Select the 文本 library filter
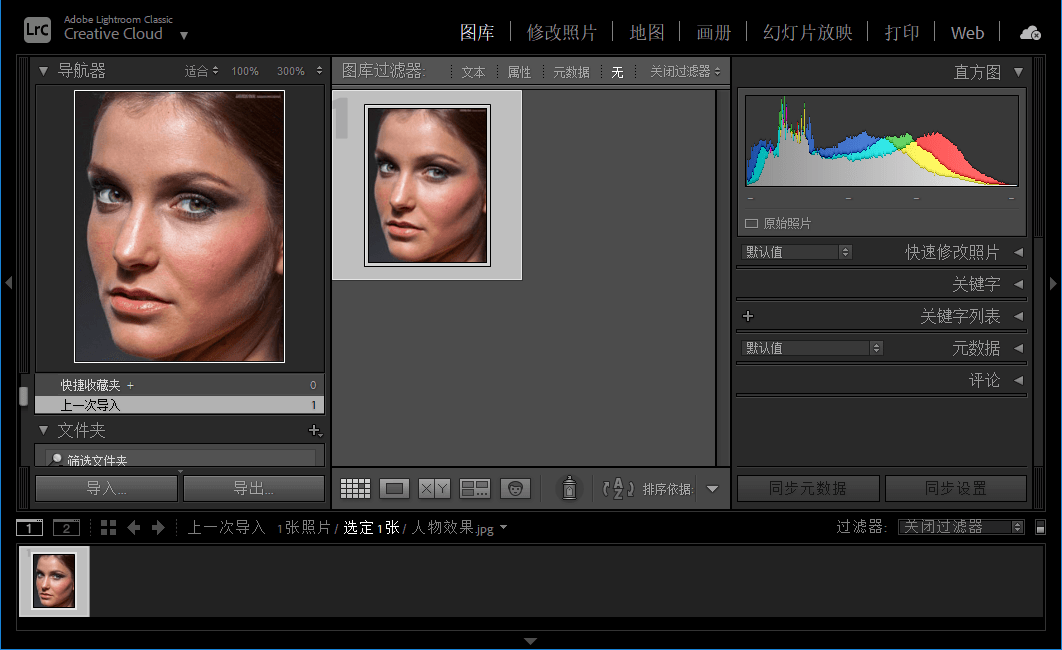1062x650 pixels. 473,72
